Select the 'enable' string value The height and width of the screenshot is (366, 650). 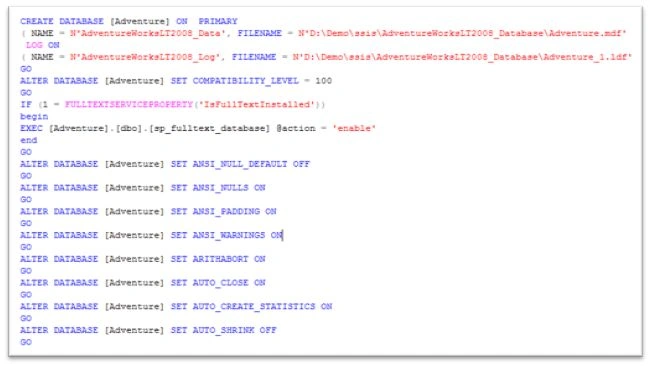354,128
